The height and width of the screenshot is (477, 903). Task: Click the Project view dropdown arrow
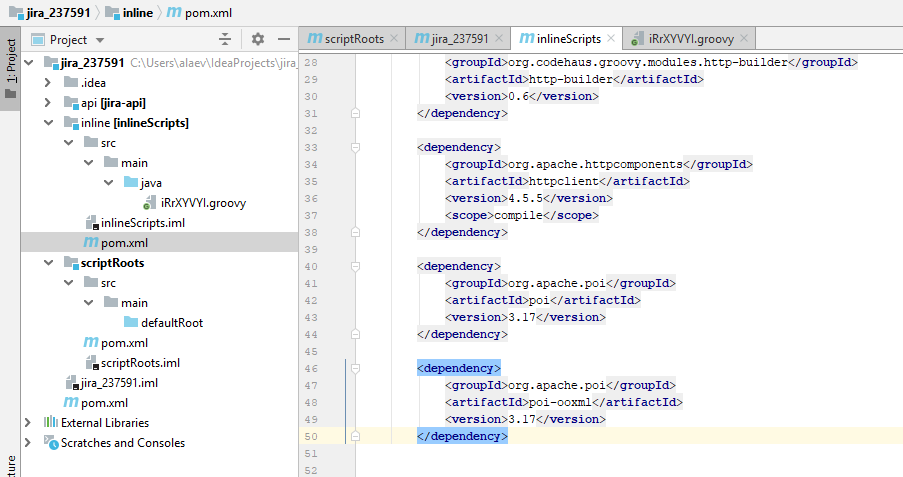pyautogui.click(x=100, y=40)
